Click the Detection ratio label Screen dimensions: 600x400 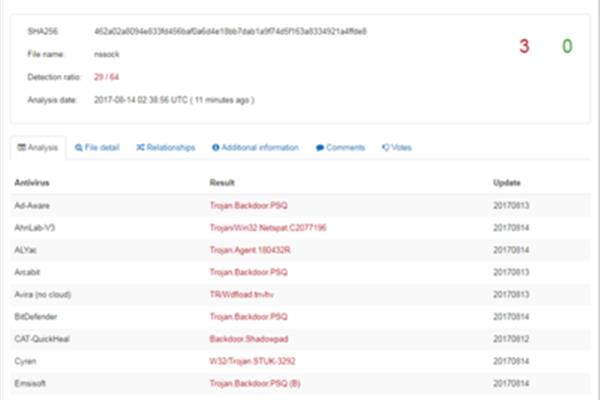click(54, 77)
